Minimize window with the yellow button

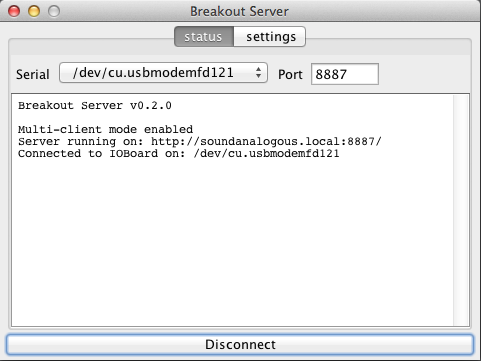click(x=34, y=11)
